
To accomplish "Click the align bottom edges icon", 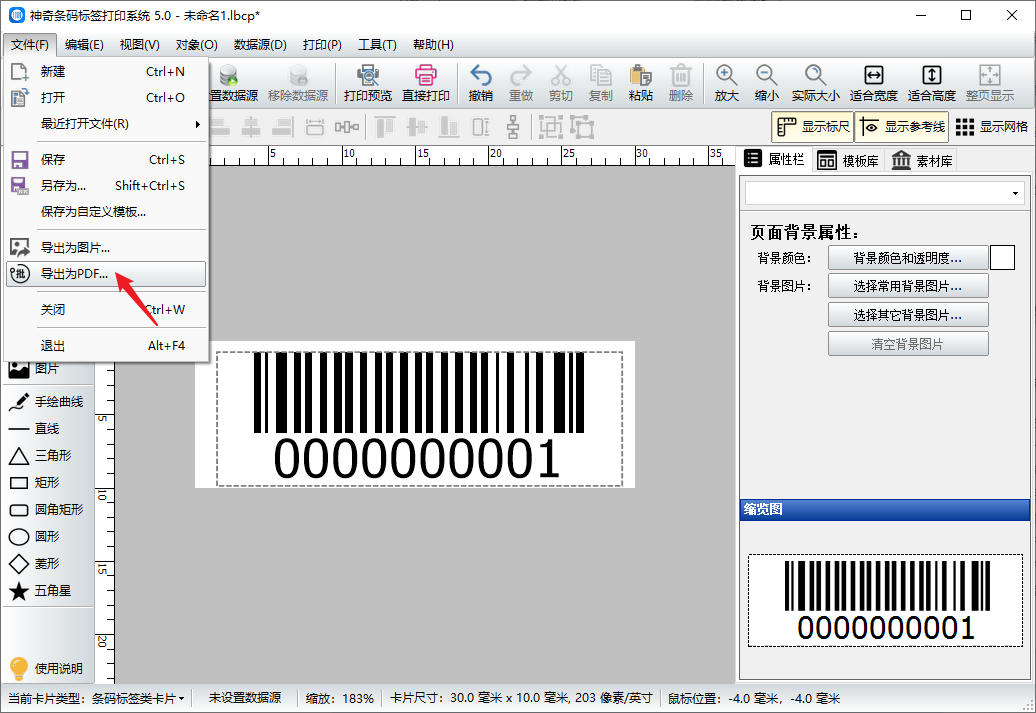I will point(449,127).
